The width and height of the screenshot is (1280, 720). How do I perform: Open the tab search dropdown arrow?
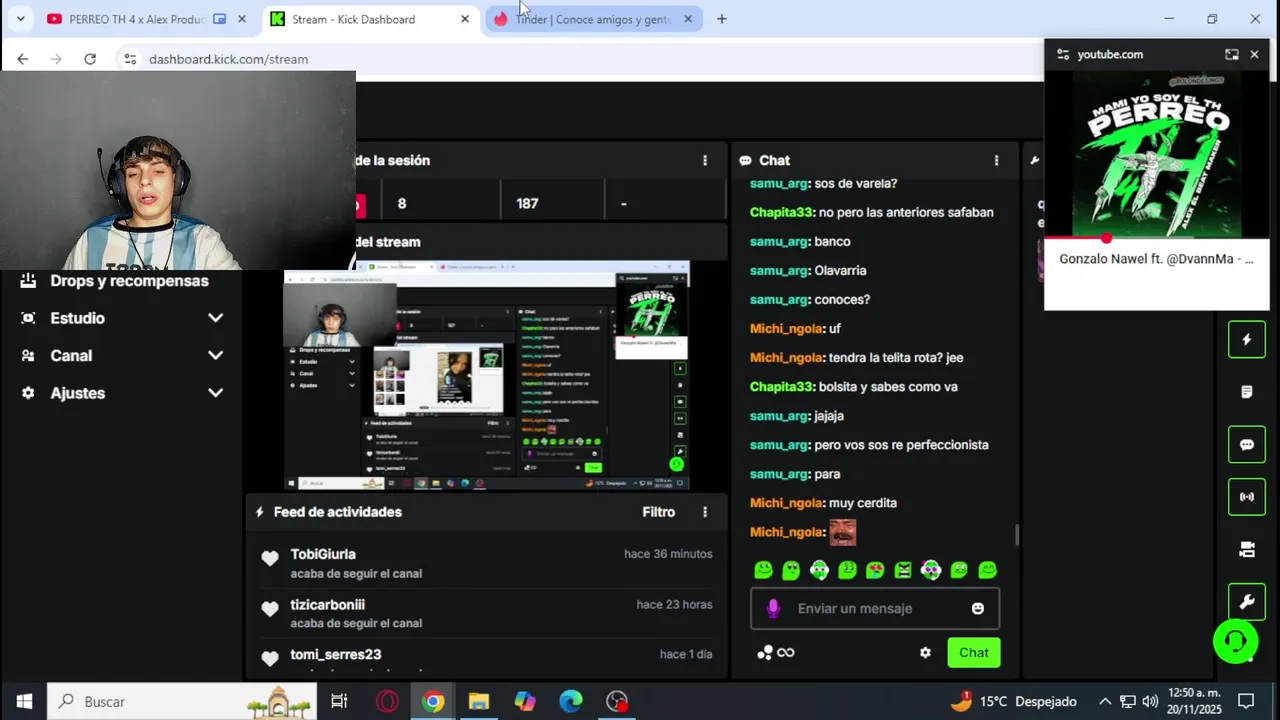[x=20, y=19]
